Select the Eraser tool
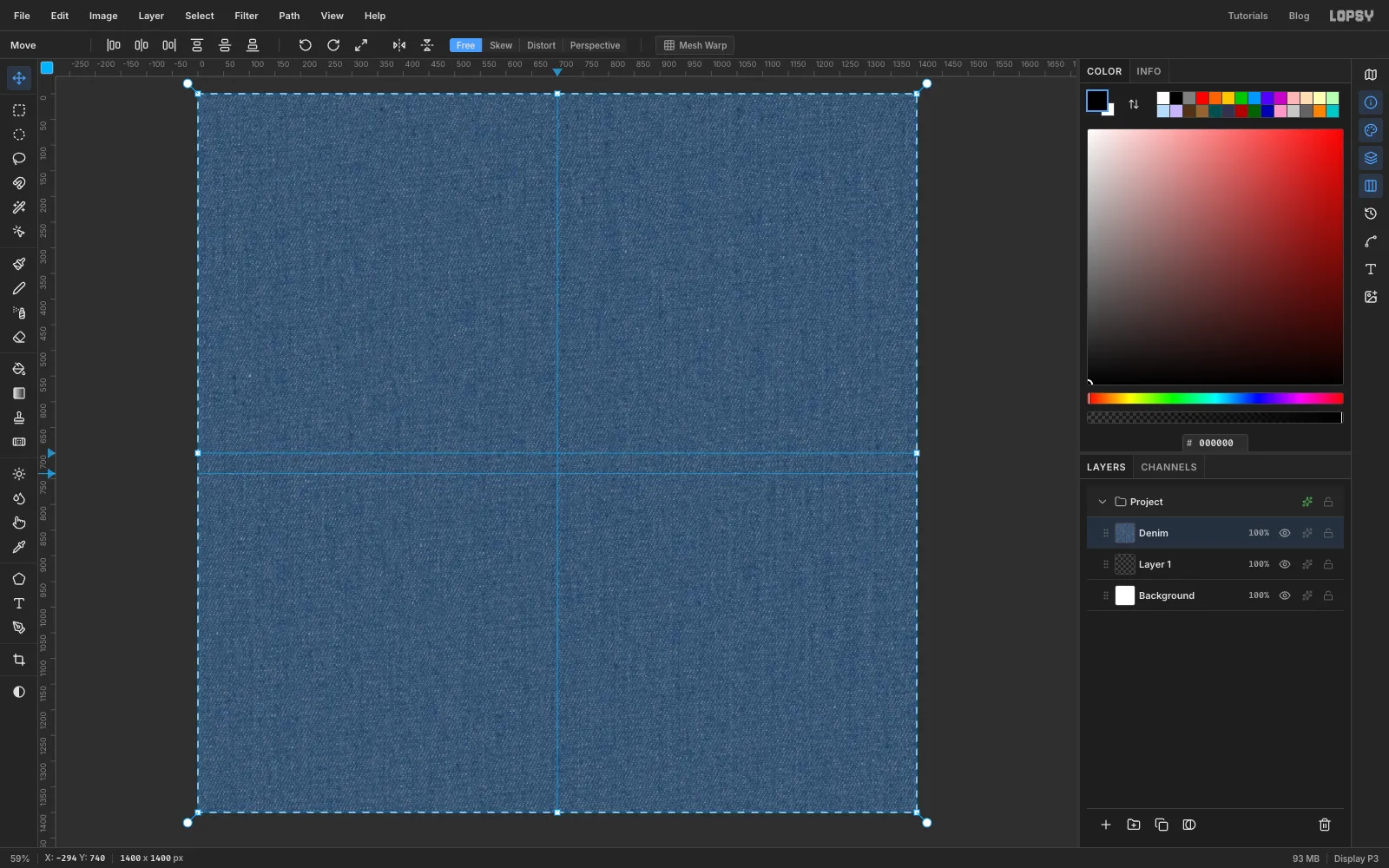This screenshot has height=868, width=1389. coord(18,337)
